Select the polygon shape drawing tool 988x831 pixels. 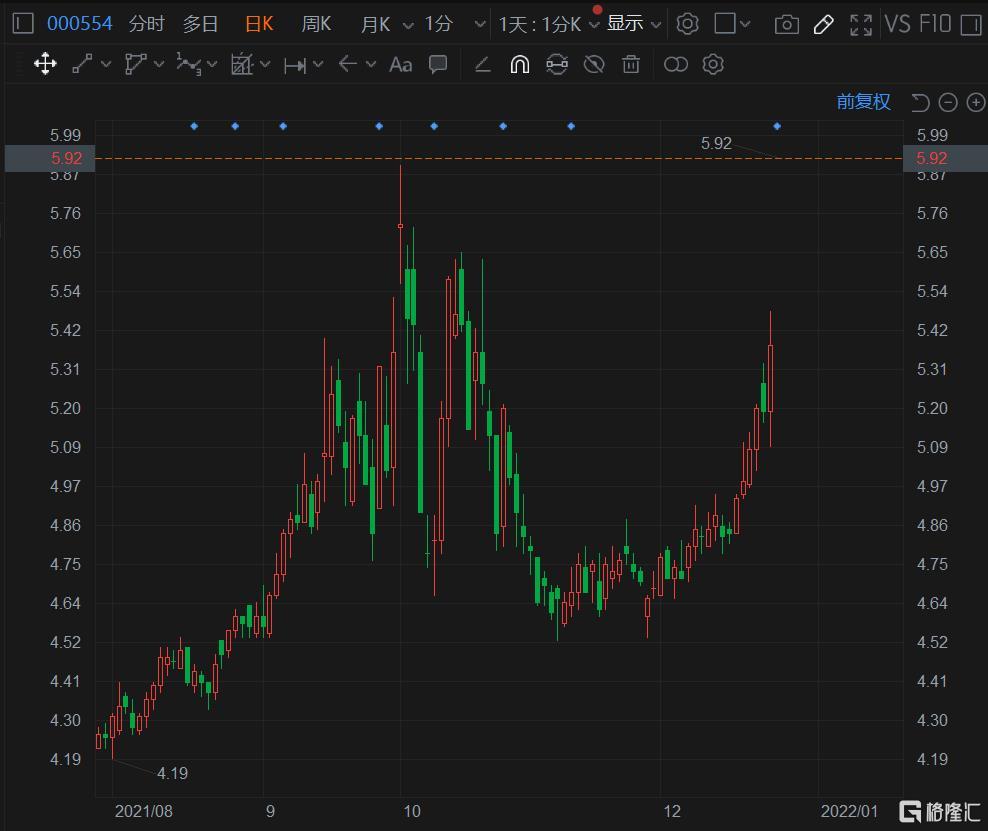135,64
